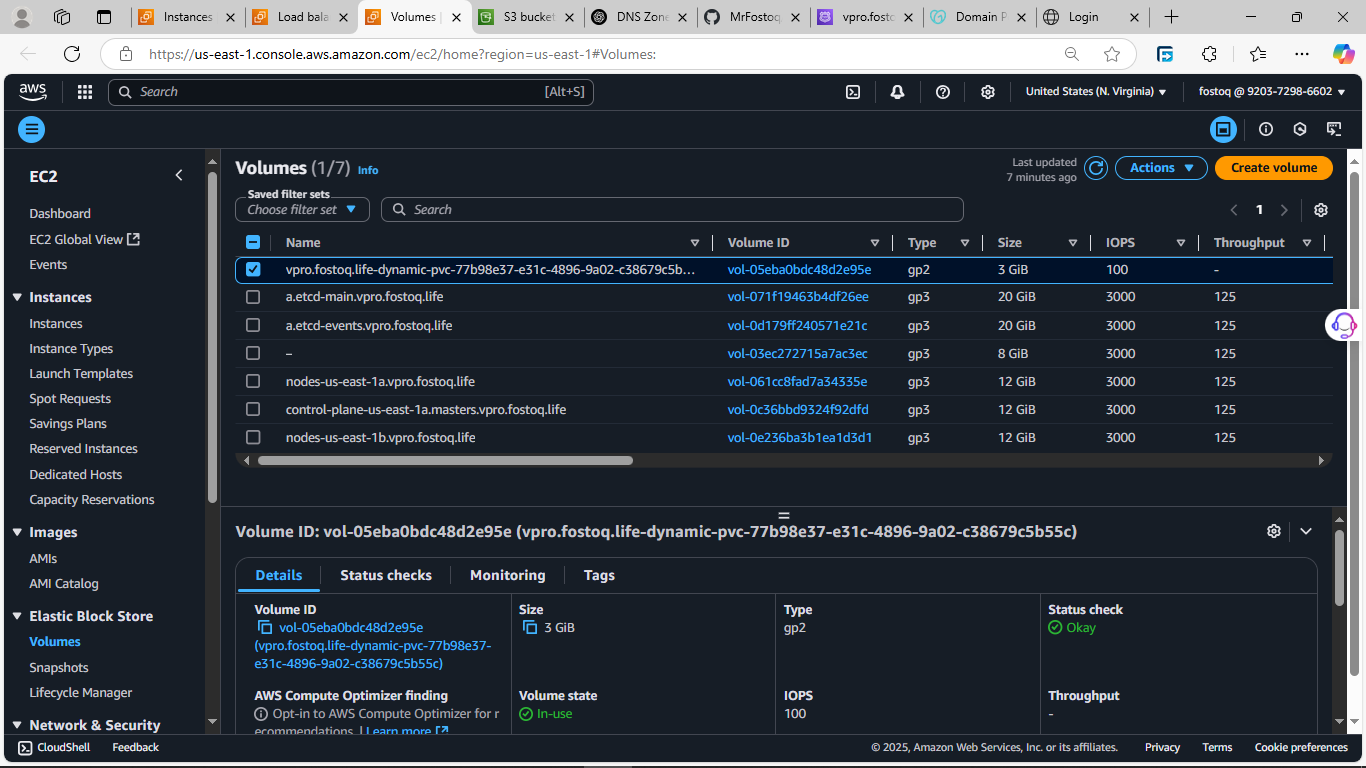Click the details pane vertical scrollbar
This screenshot has width=1366, height=768.
tap(1340, 567)
